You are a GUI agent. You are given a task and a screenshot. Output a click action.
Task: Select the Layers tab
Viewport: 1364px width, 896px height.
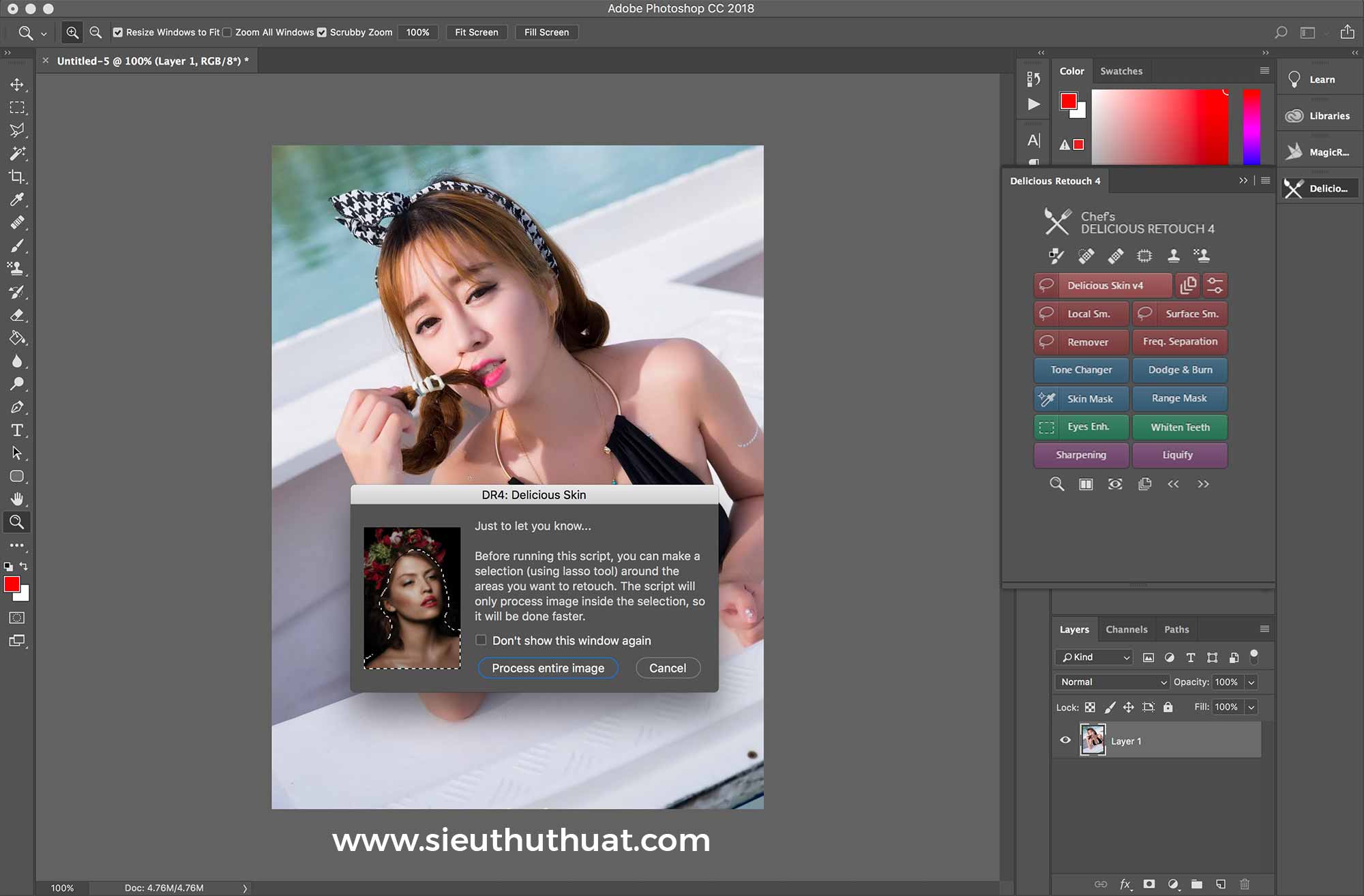[x=1074, y=629]
